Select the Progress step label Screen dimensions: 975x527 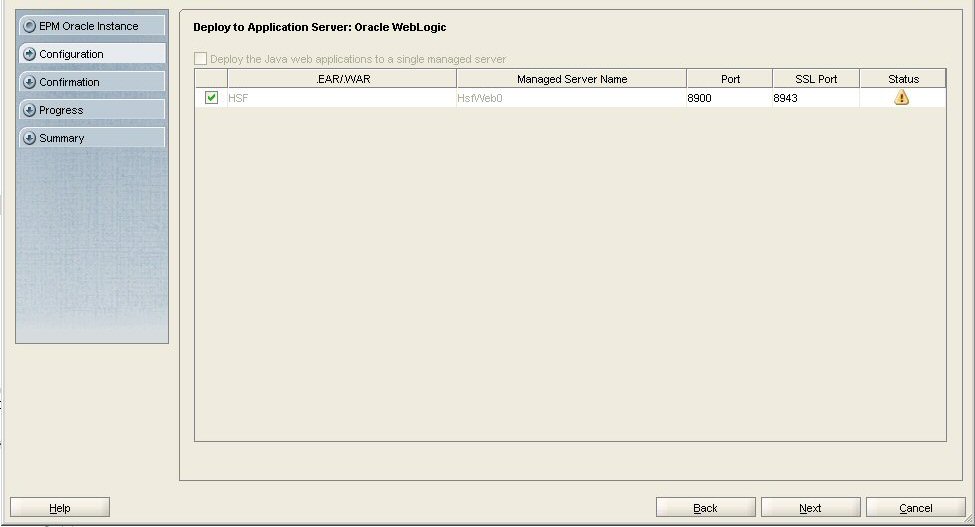pos(61,110)
